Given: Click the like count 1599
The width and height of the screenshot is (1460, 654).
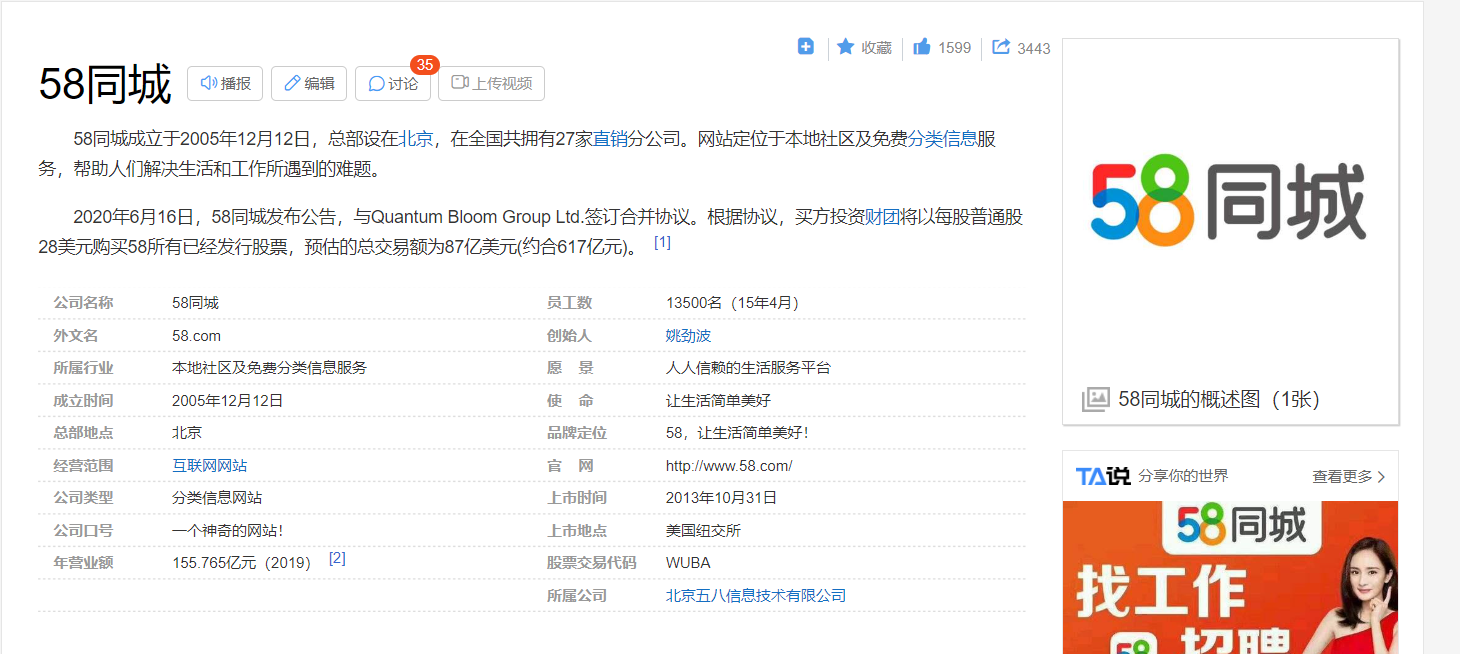Looking at the screenshot, I should click(x=955, y=47).
